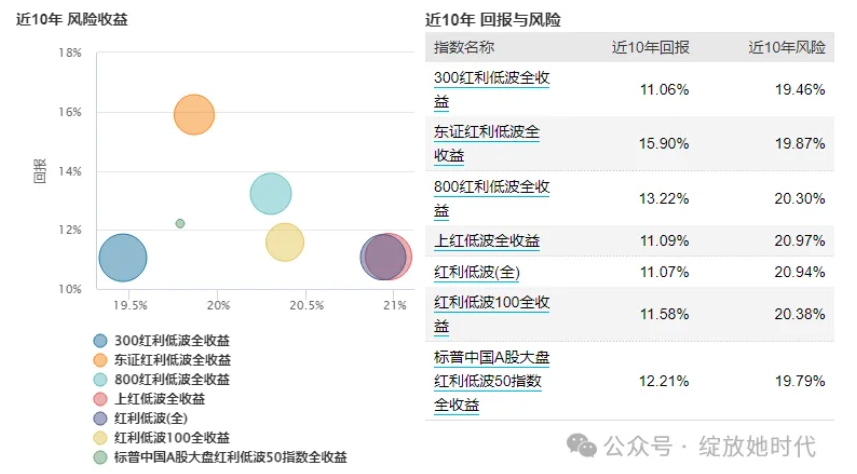The image size is (857, 474).
Task: Open the 800红利低波全收益 table link
Action: pos(492,198)
